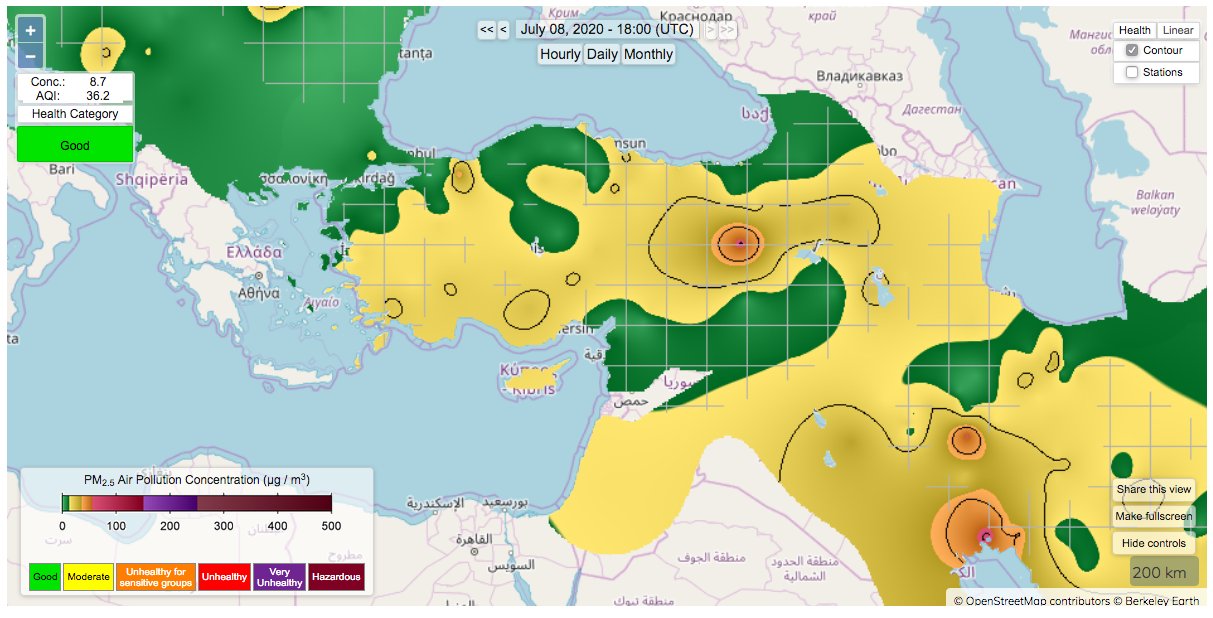Select the Linear scale tab
This screenshot has height=618, width=1213.
1178,31
